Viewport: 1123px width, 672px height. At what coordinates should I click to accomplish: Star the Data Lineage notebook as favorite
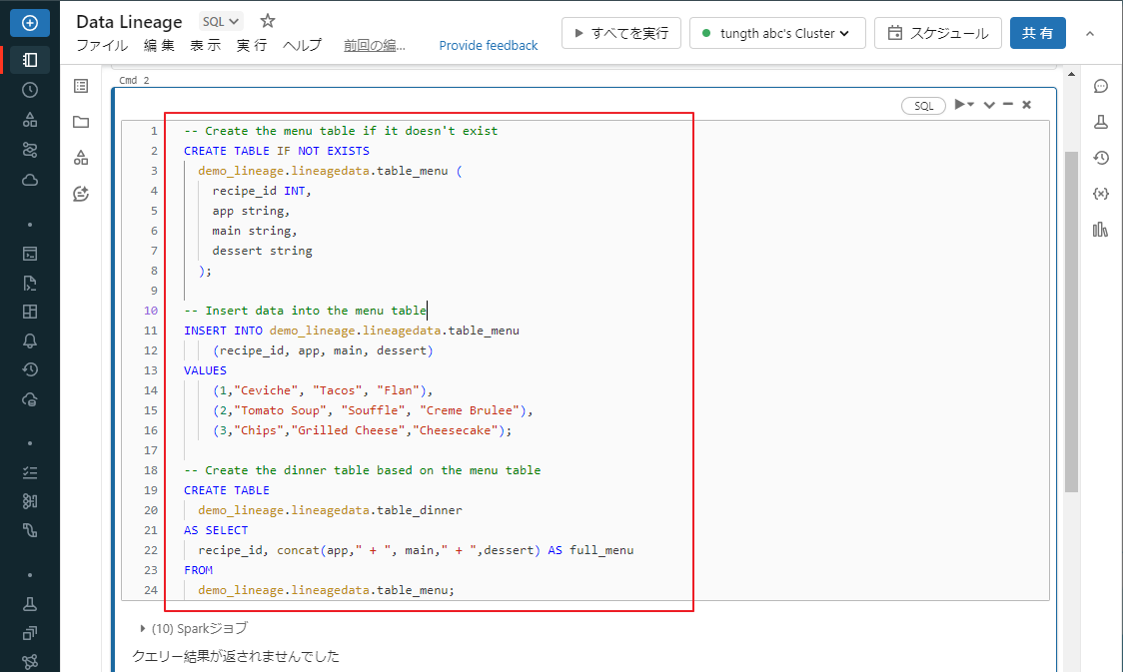[x=267, y=21]
